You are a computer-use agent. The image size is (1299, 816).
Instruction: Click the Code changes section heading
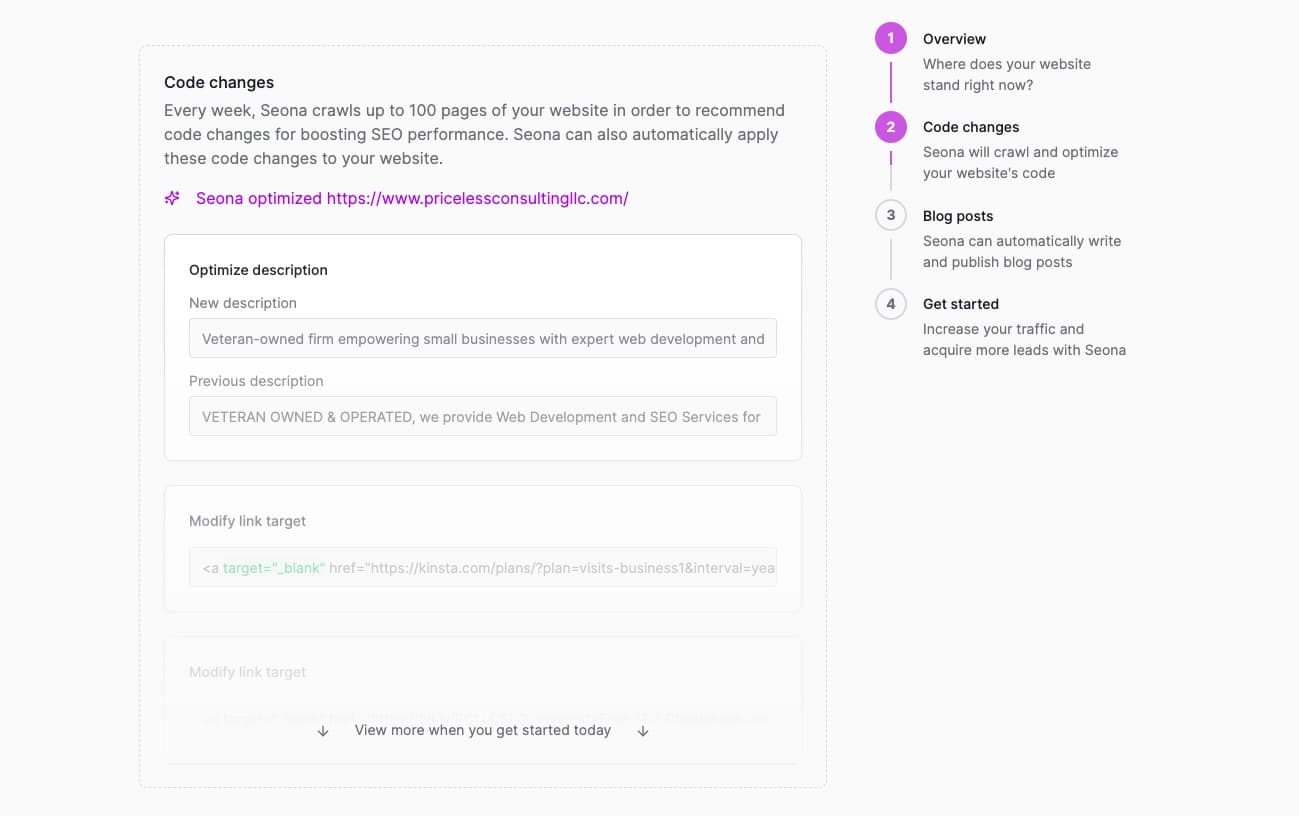tap(219, 82)
